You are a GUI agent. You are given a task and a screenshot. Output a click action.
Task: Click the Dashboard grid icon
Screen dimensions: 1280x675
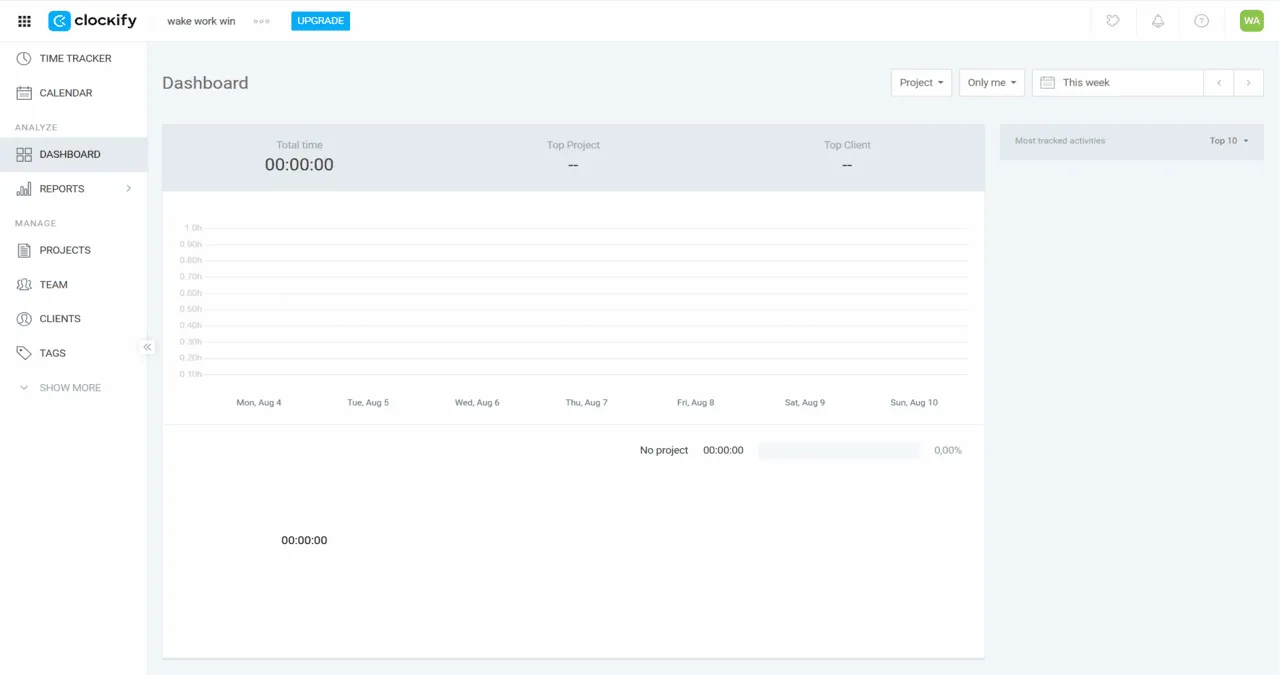click(x=23, y=154)
